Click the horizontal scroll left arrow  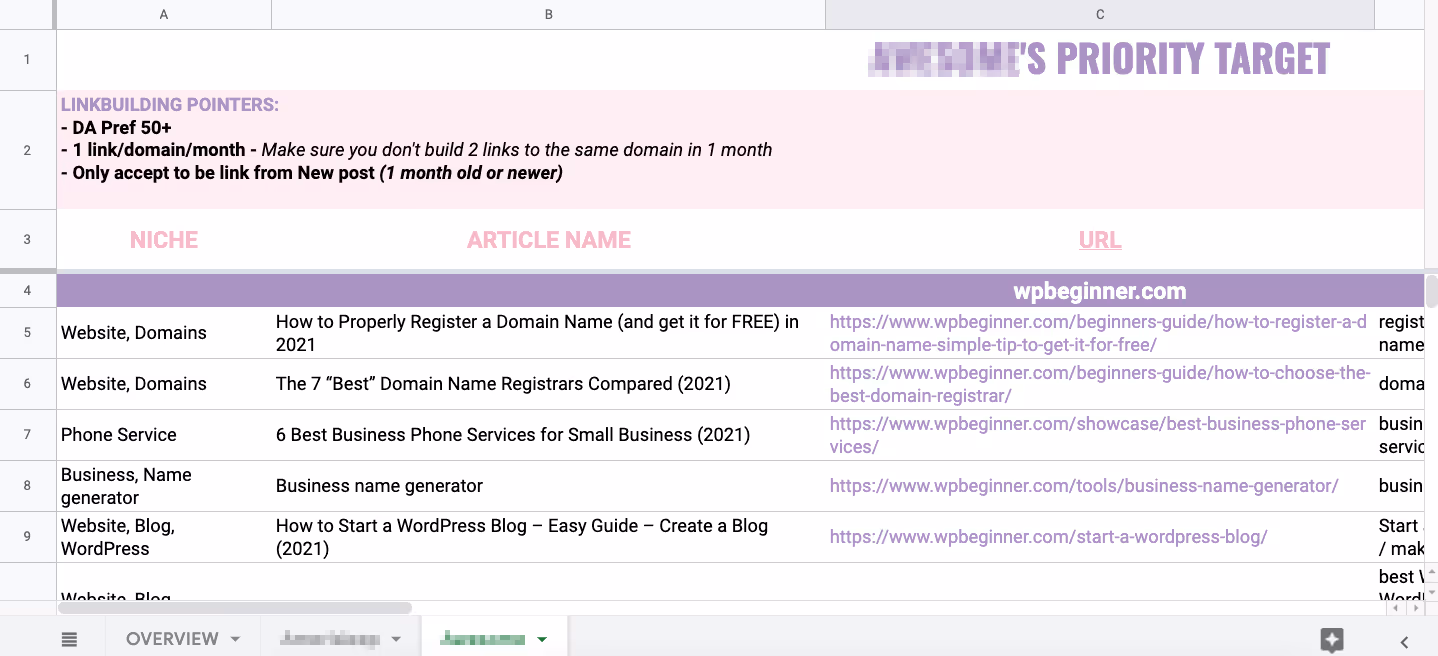(x=1396, y=607)
